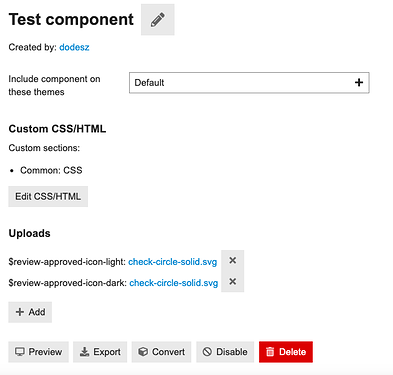Open check-circle-solid.svg link for review-approved-icon-dark
Screen dimensions: 393x375
174,283
